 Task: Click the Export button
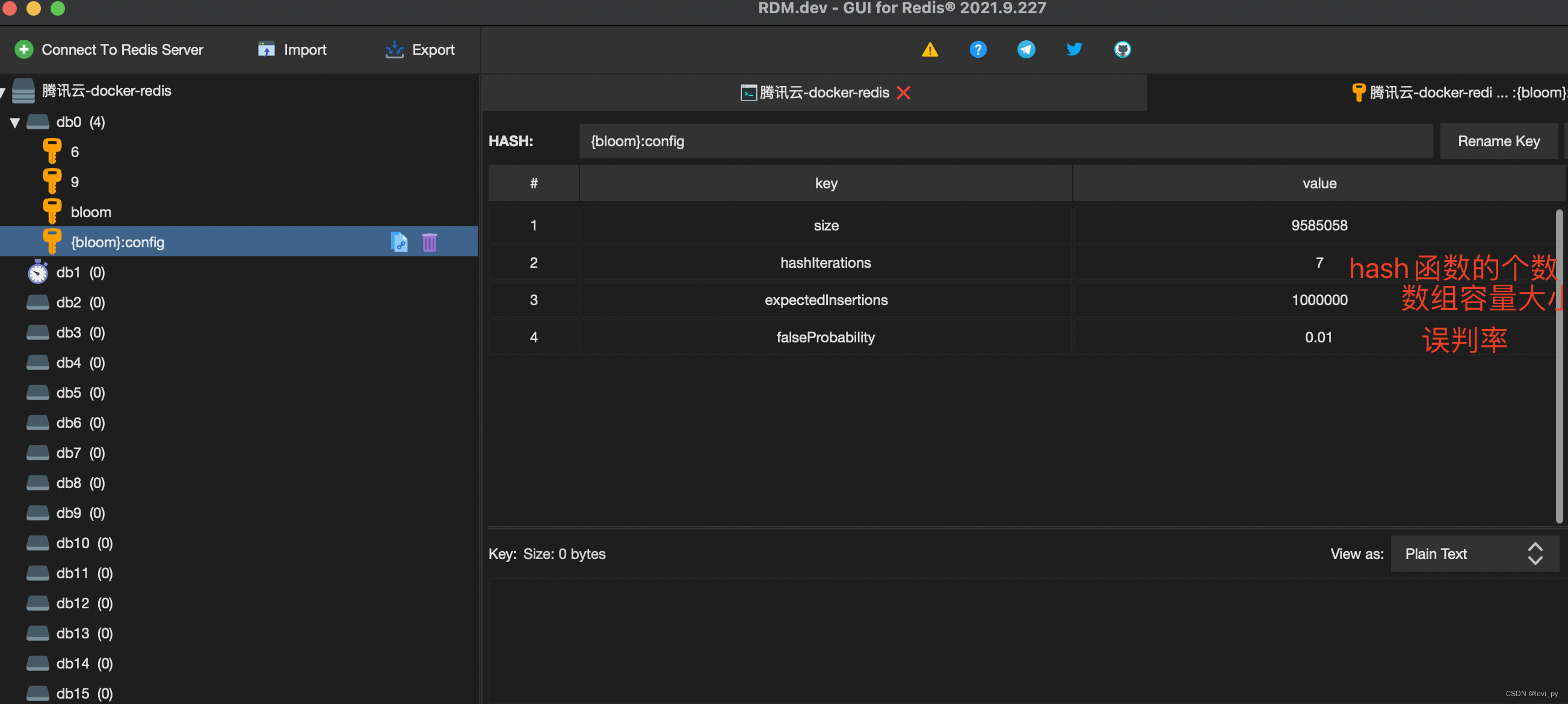tap(420, 50)
